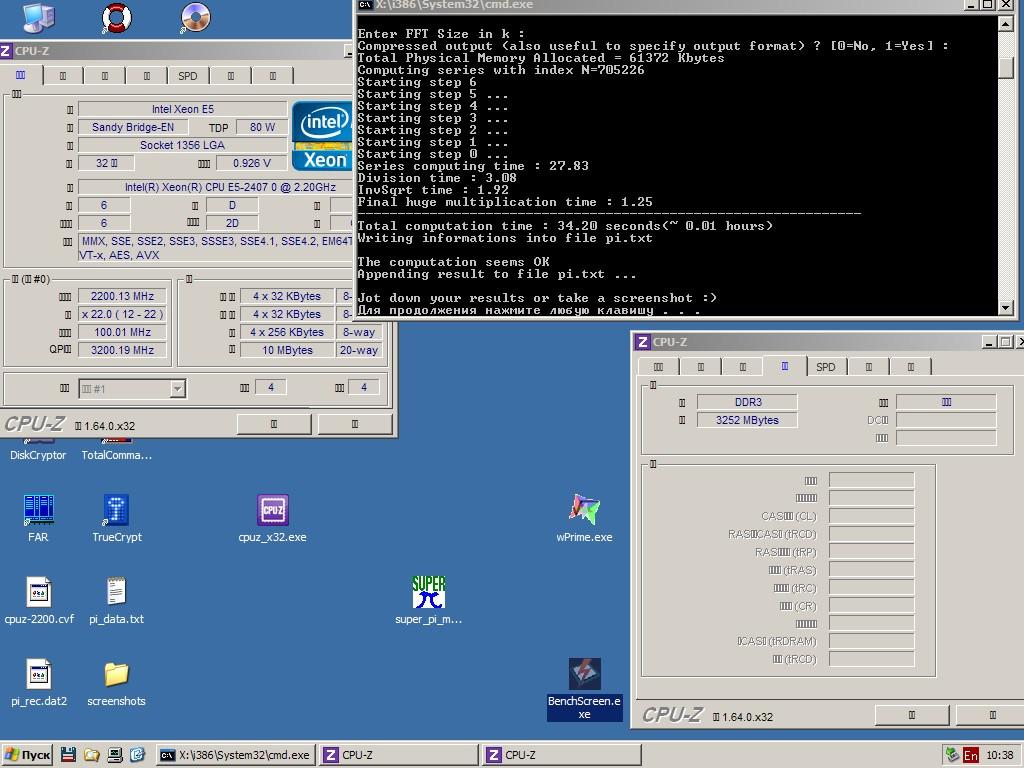Viewport: 1024px width, 768px height.
Task: Open the lifebuoy help desktop icon
Action: 116,18
